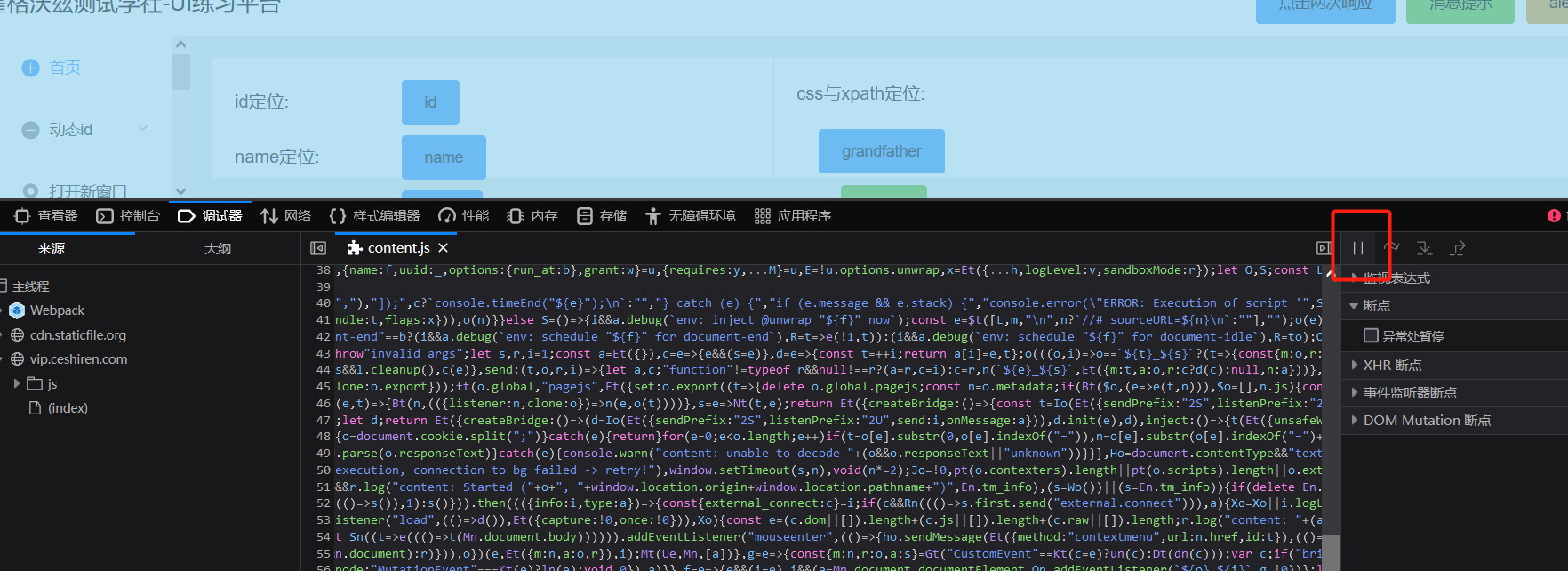Click the name button beside name定位
Viewport: 1568px width, 571px height.
tap(444, 157)
